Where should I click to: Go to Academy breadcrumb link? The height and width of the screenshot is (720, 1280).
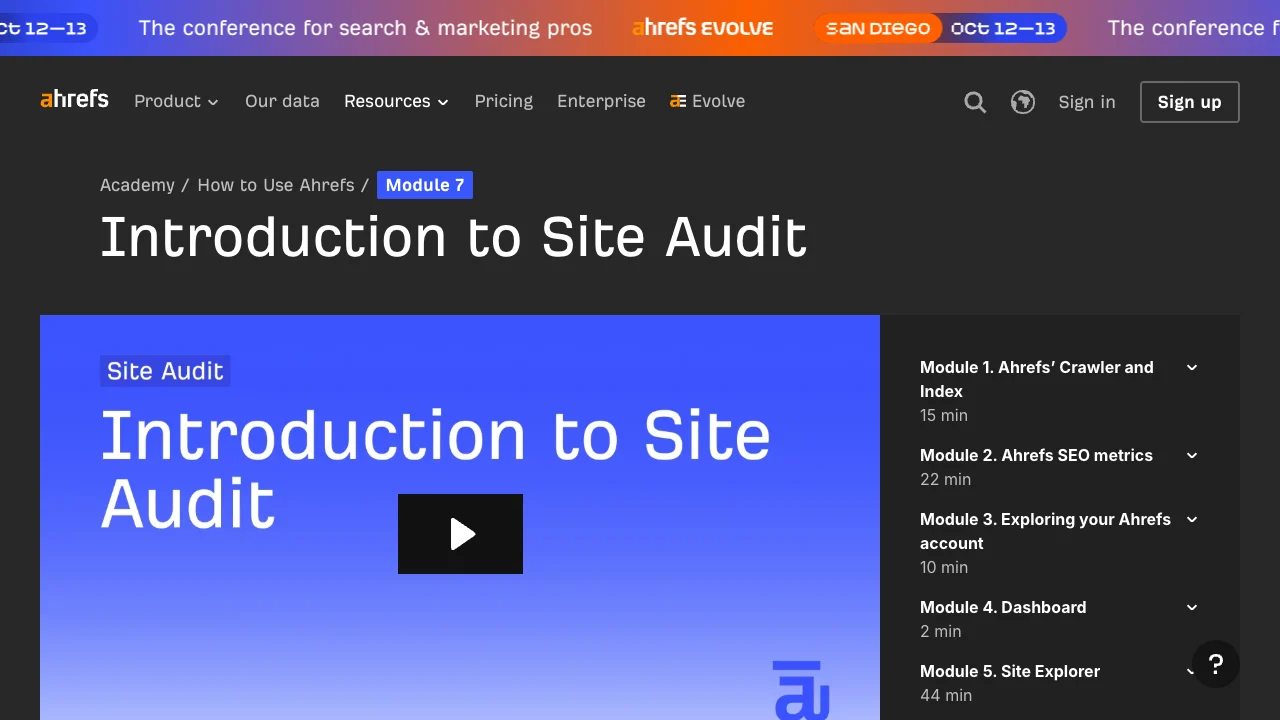click(x=137, y=185)
